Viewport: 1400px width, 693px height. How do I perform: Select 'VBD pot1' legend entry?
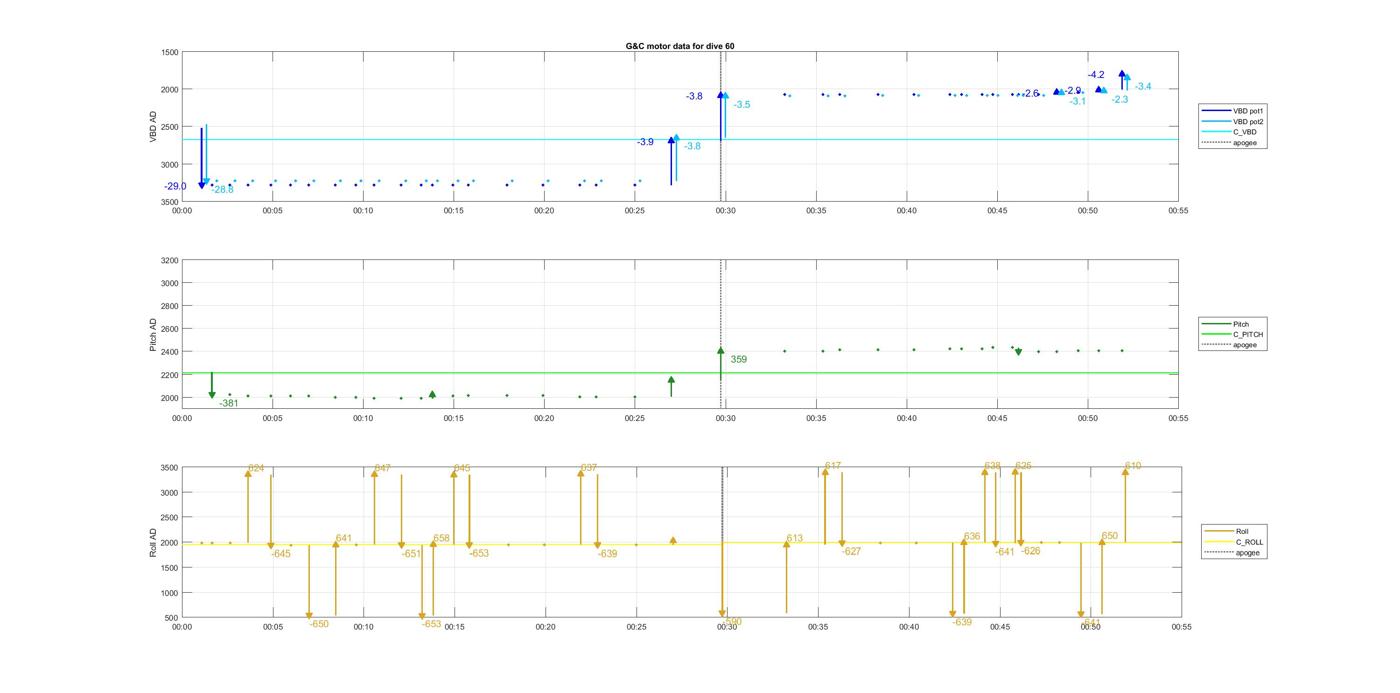click(1231, 111)
